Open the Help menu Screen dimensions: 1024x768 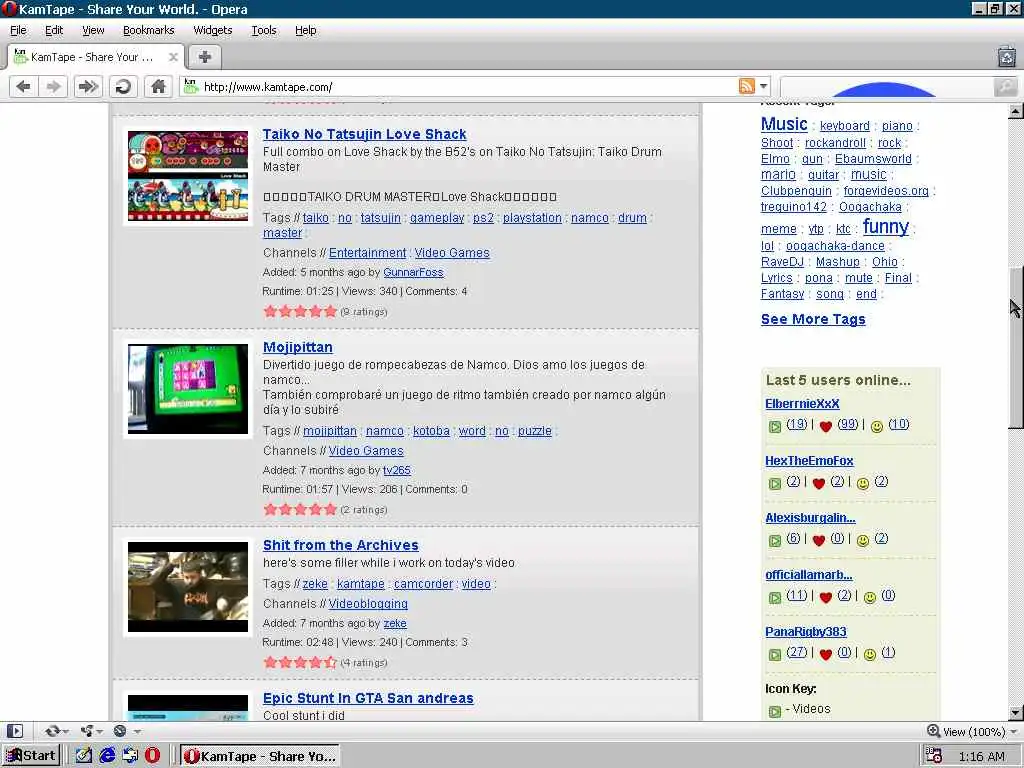tap(305, 30)
